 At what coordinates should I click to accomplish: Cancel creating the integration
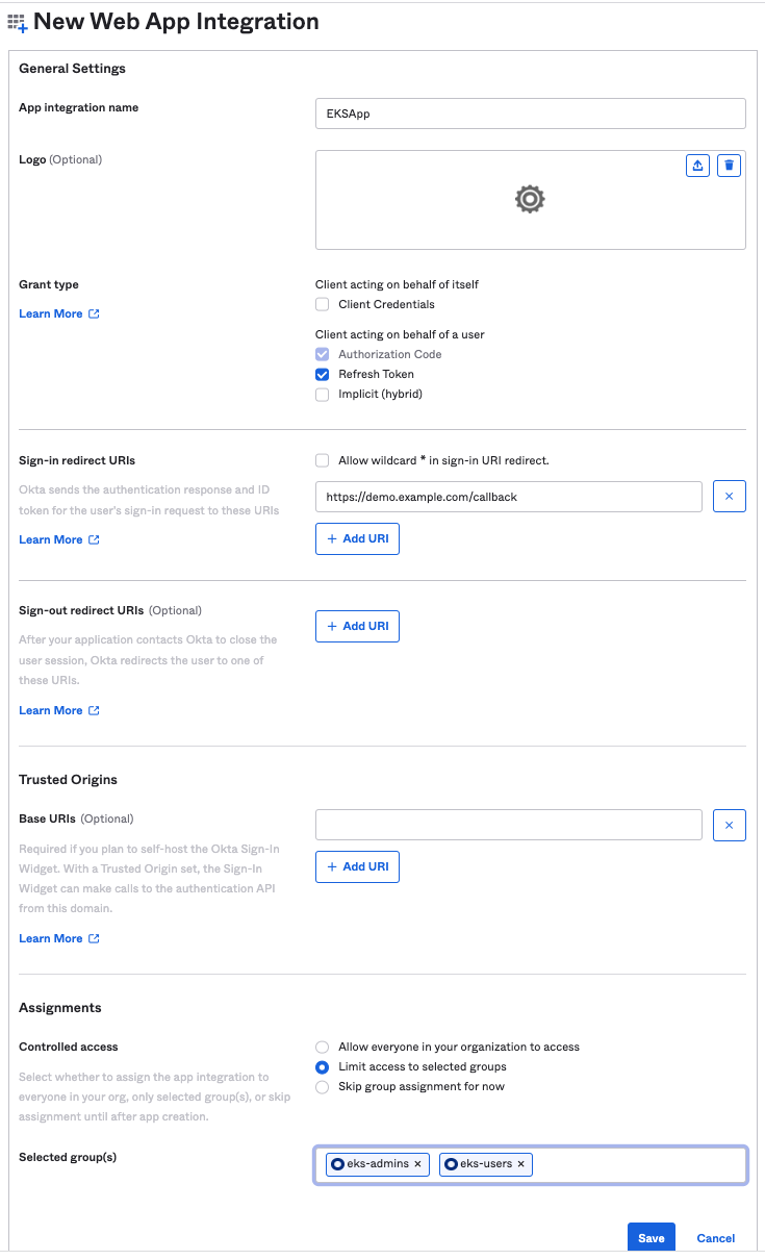pos(715,1238)
